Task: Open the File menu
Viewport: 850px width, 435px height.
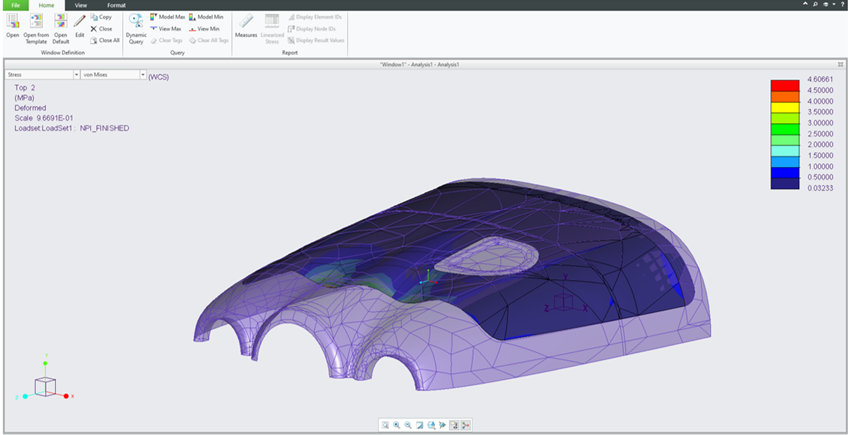Action: [16, 5]
